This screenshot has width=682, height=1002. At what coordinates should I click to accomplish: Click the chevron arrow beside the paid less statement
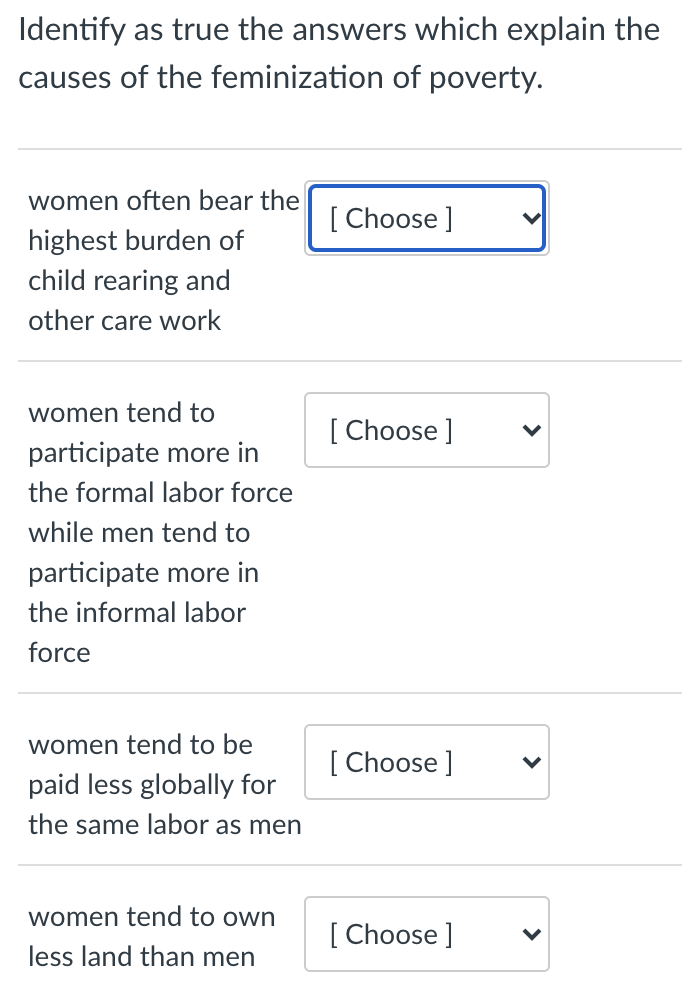coord(532,762)
